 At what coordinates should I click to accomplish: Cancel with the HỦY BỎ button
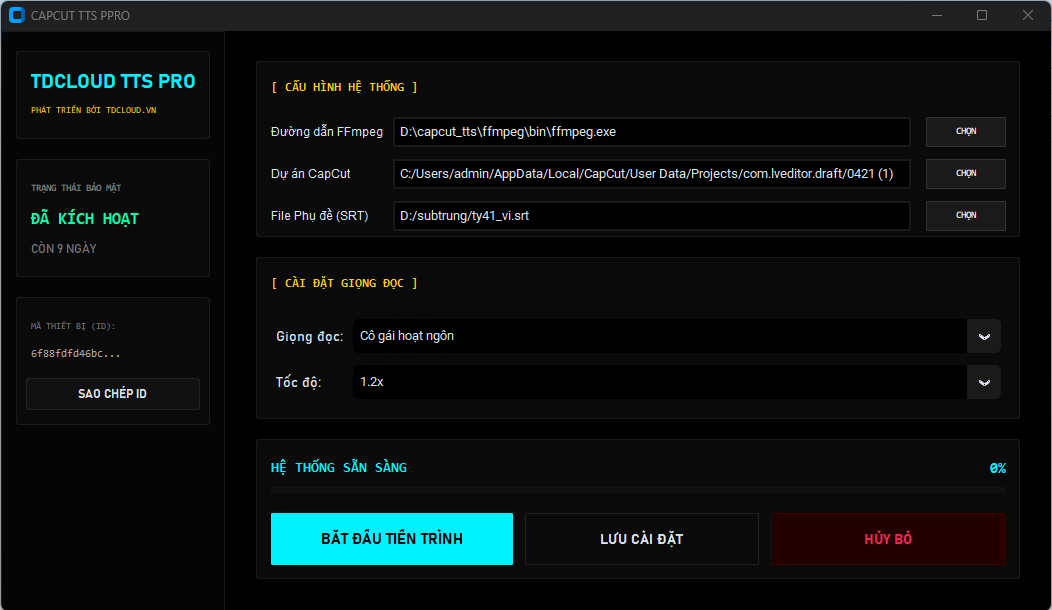coord(888,539)
